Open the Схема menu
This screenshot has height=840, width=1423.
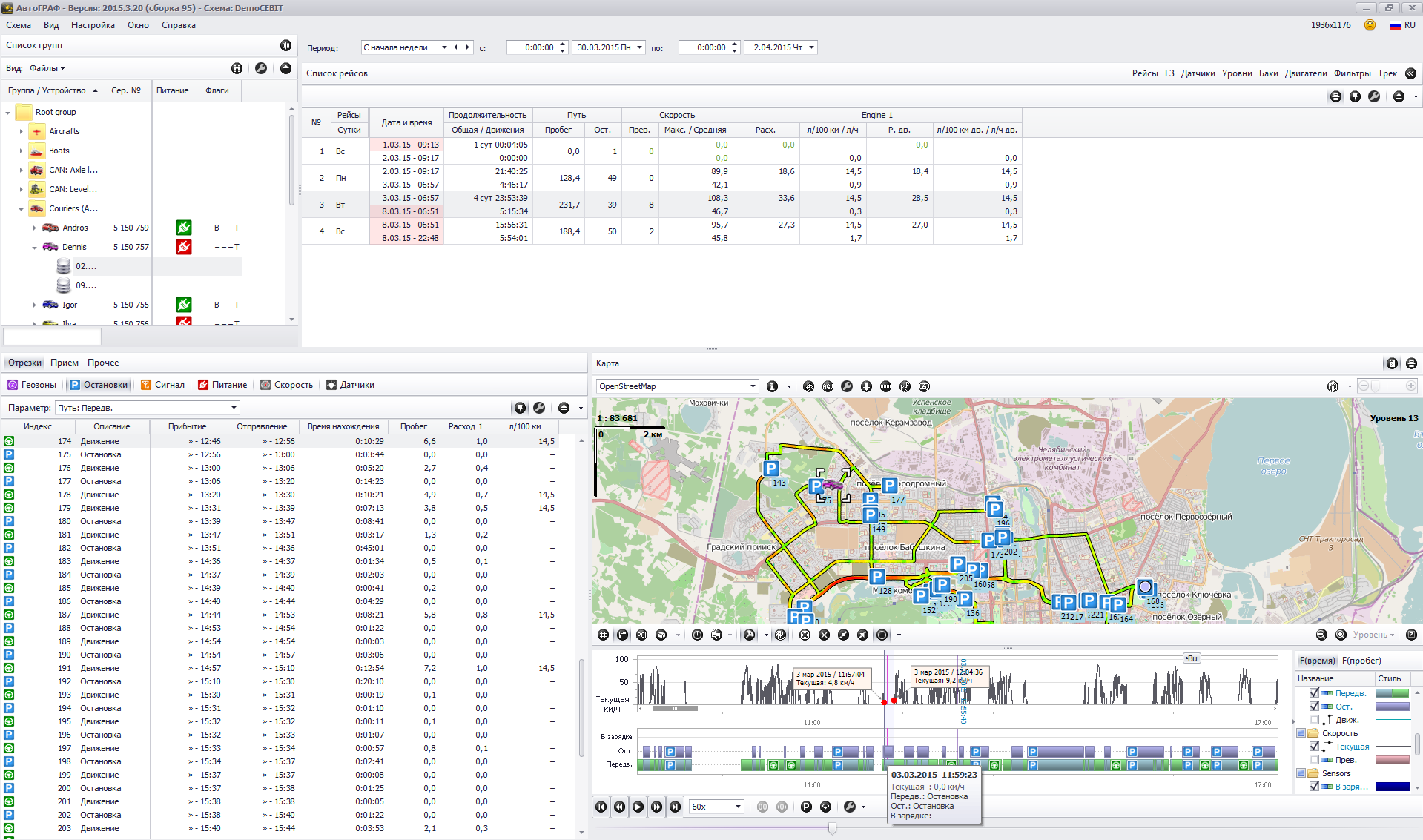click(x=19, y=25)
